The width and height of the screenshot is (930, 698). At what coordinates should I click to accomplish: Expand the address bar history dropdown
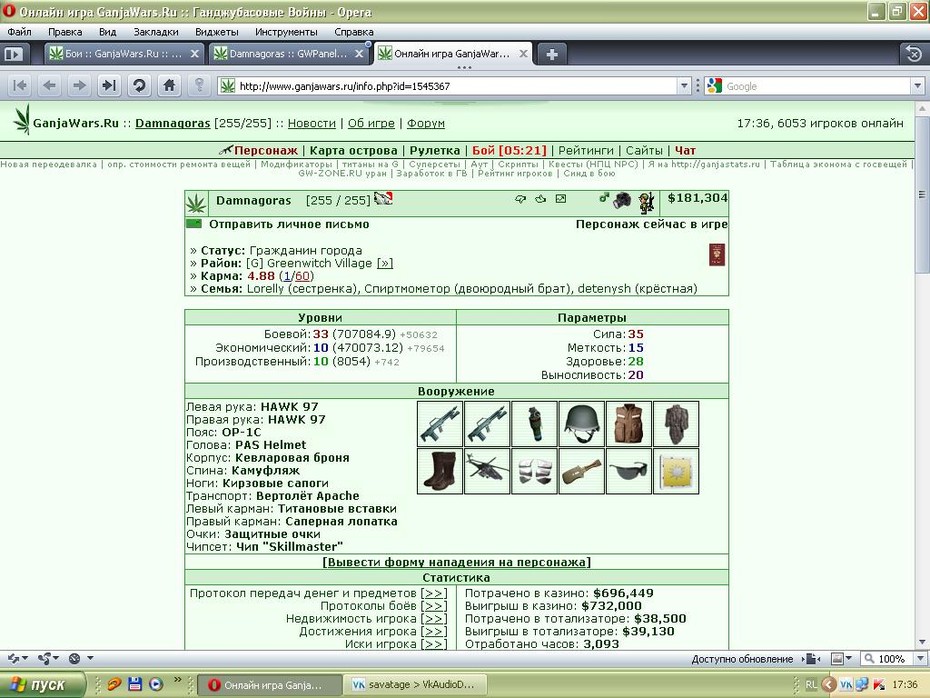pos(684,86)
